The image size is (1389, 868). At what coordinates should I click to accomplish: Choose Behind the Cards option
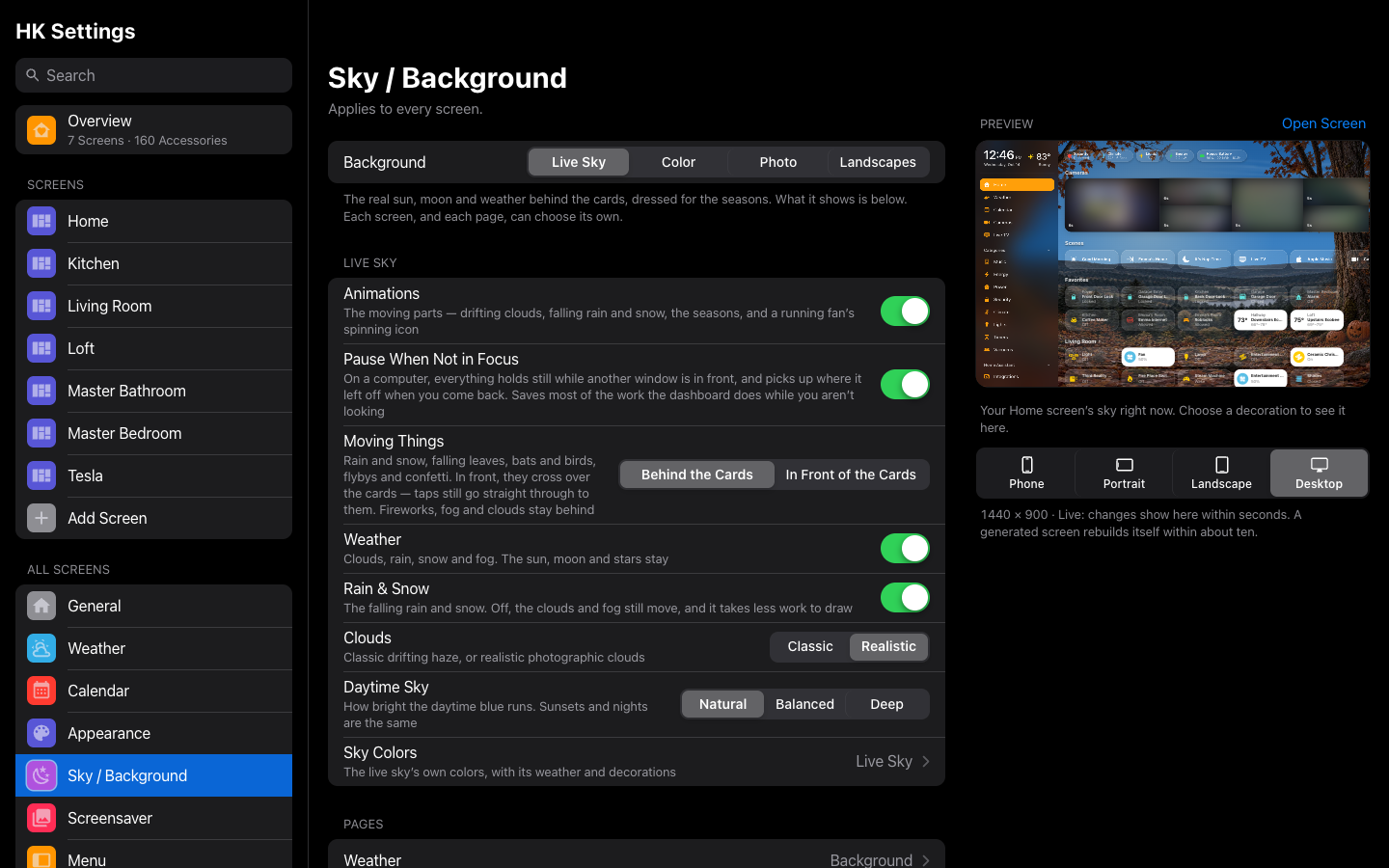point(697,475)
